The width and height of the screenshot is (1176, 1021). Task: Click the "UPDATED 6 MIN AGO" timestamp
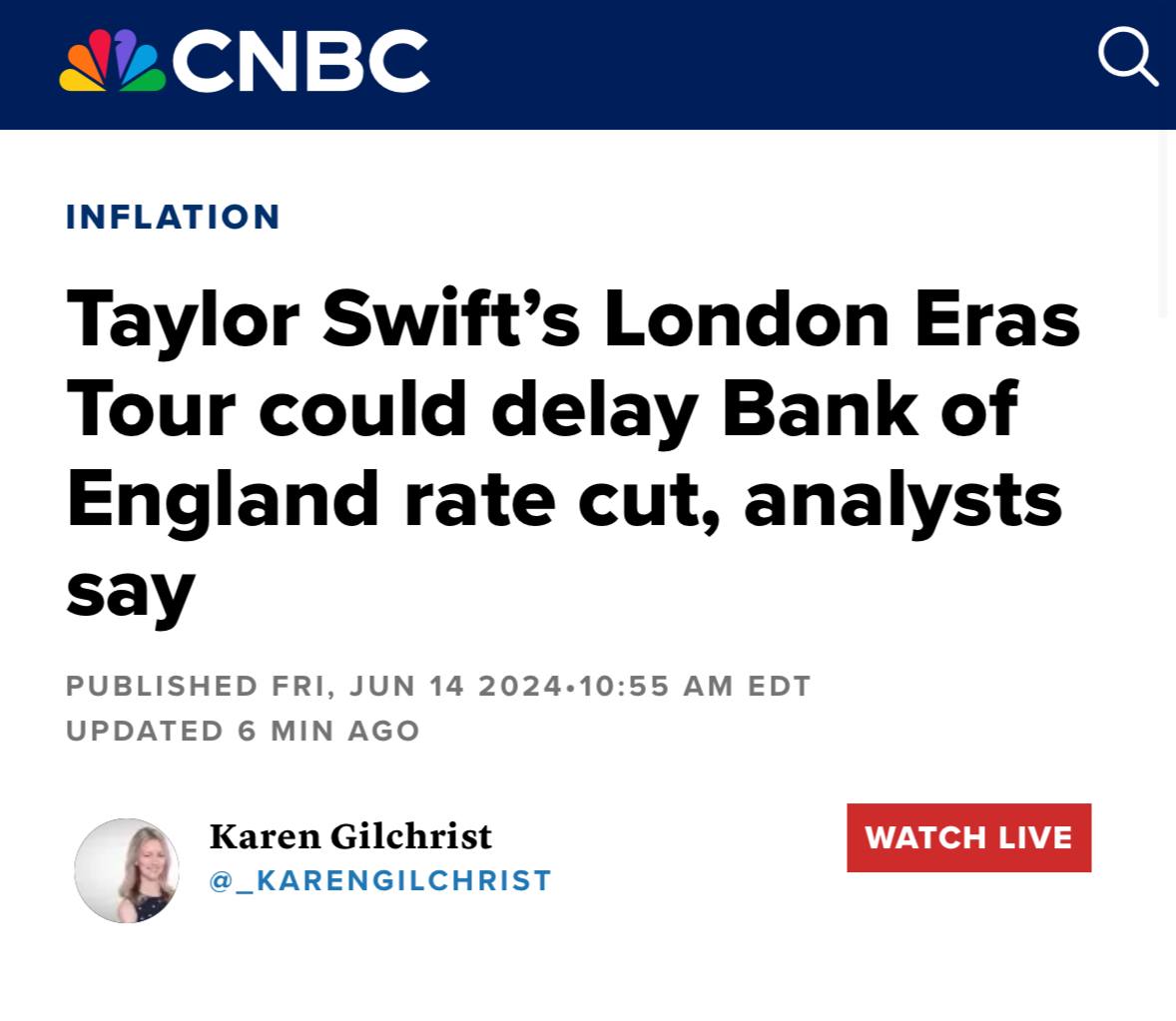pos(243,731)
